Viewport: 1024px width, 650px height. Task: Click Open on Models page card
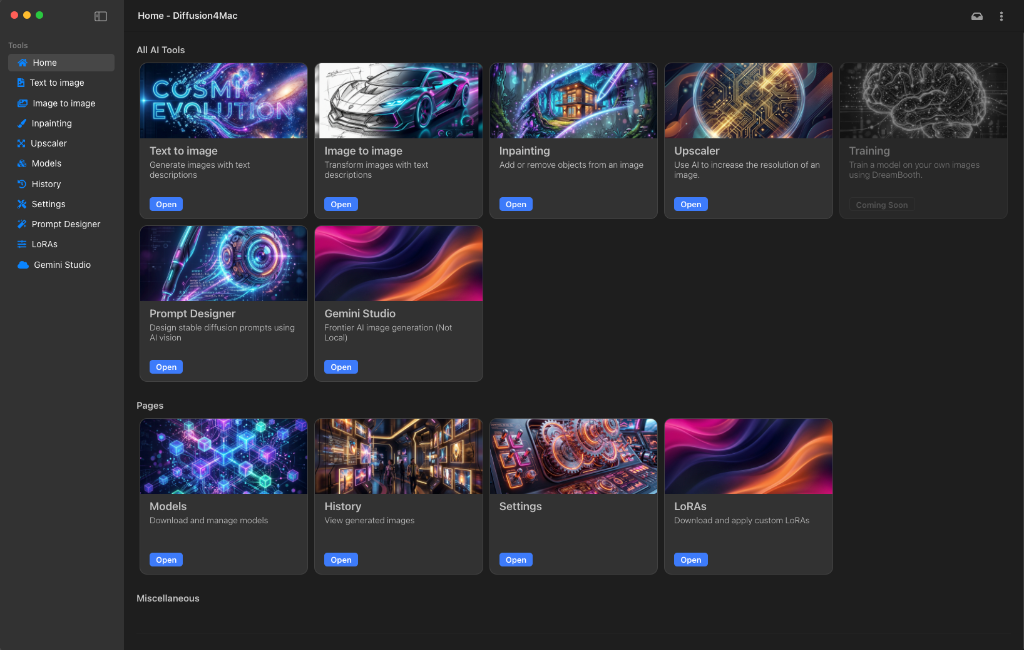(x=166, y=560)
